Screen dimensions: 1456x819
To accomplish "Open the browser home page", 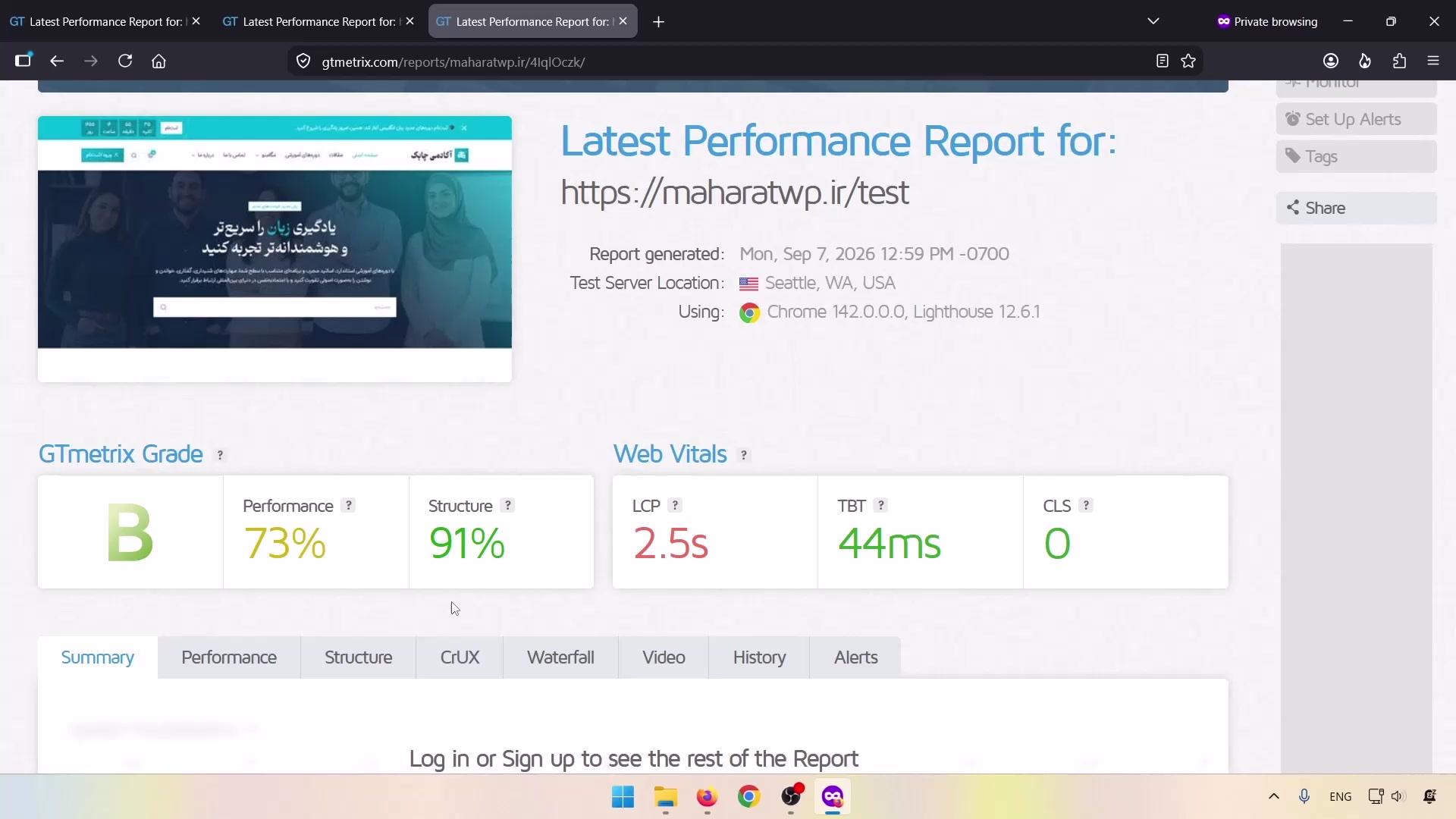I will pos(158,61).
